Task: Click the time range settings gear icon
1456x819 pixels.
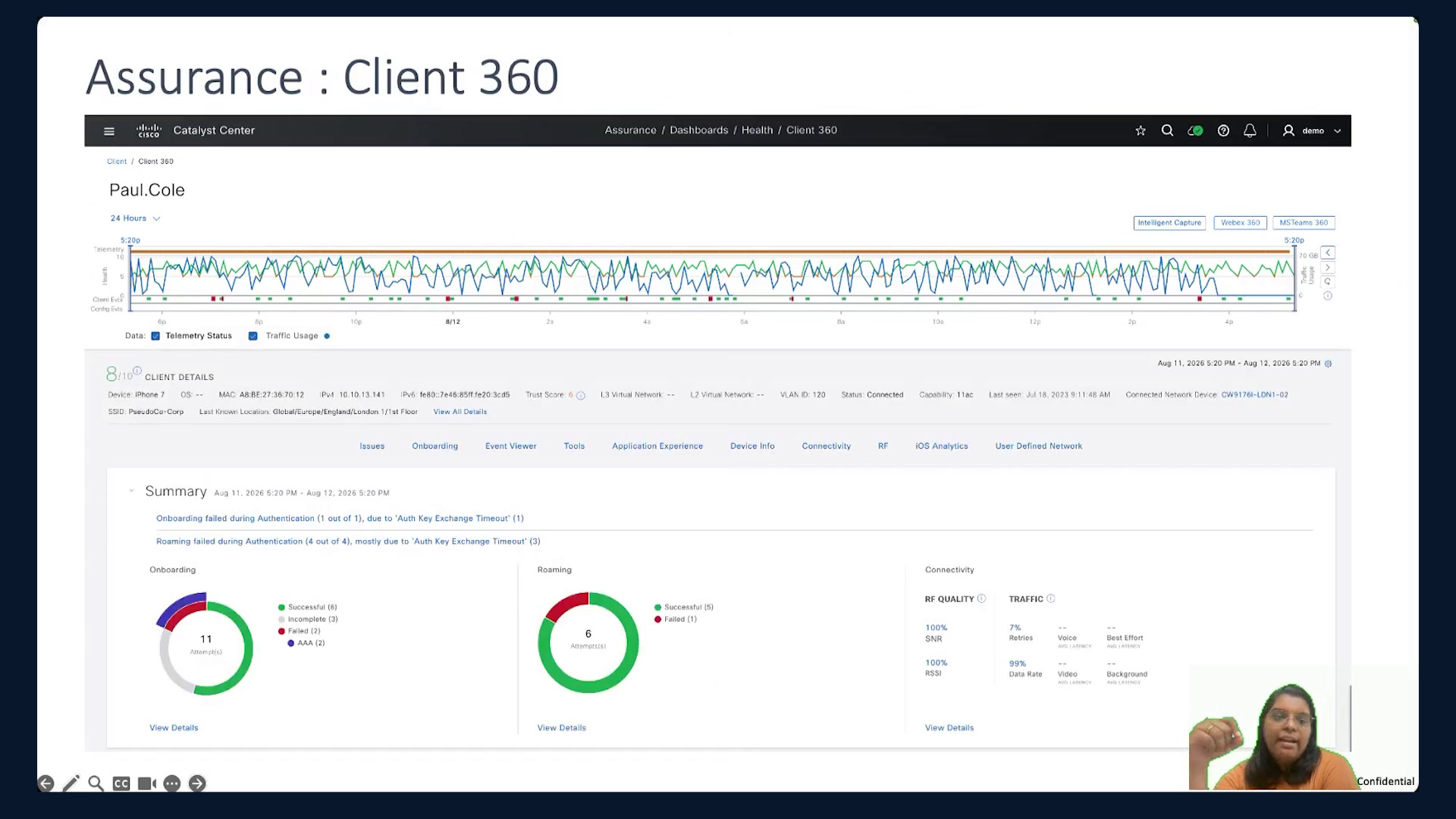Action: tap(1329, 363)
